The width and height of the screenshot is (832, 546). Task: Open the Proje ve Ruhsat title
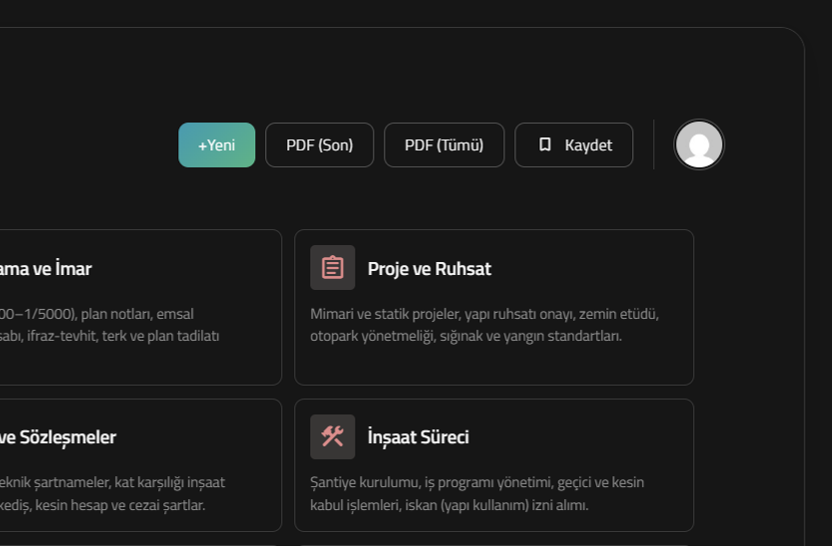pyautogui.click(x=429, y=268)
